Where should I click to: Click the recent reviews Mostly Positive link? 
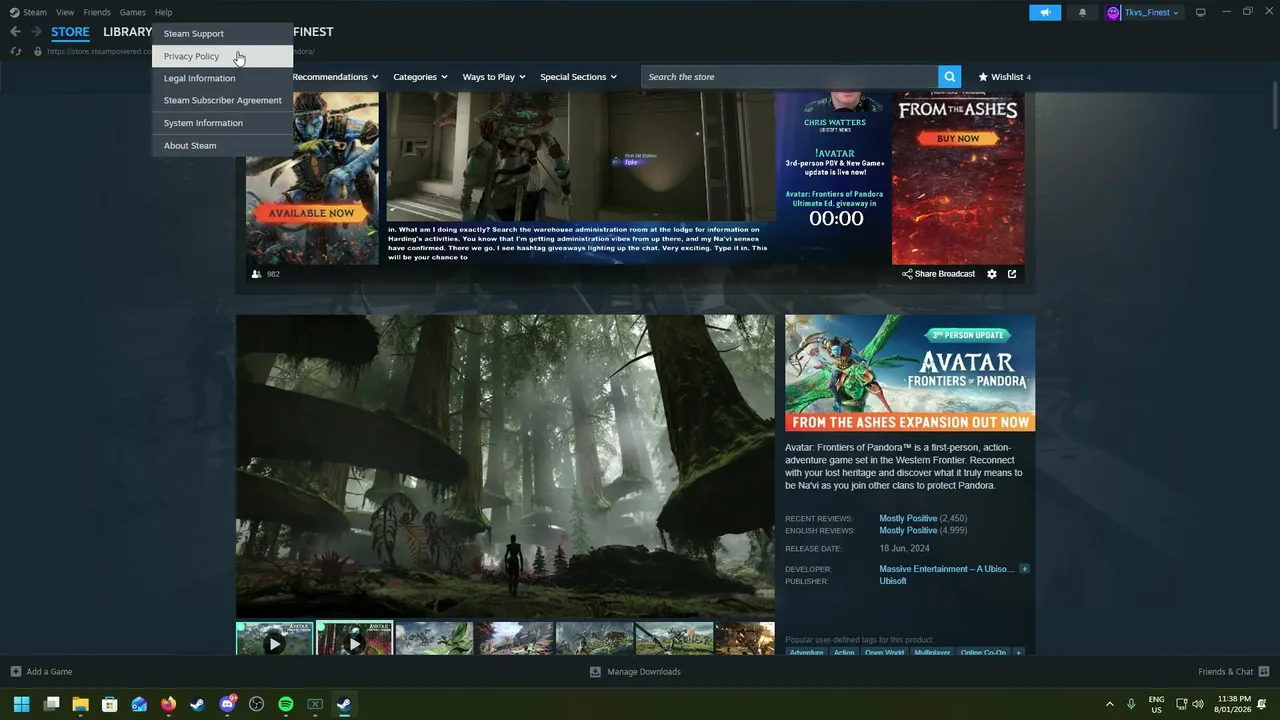[908, 518]
